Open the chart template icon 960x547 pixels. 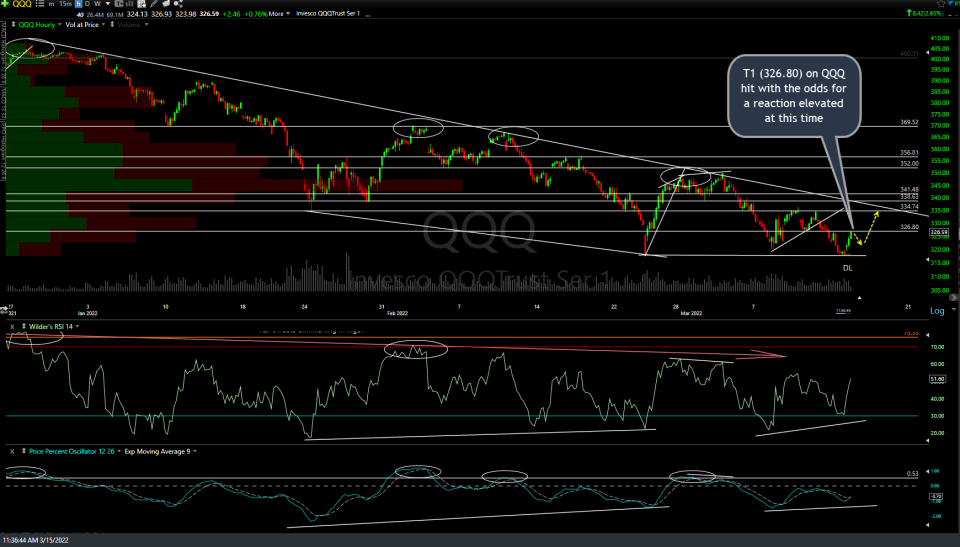[141, 4]
